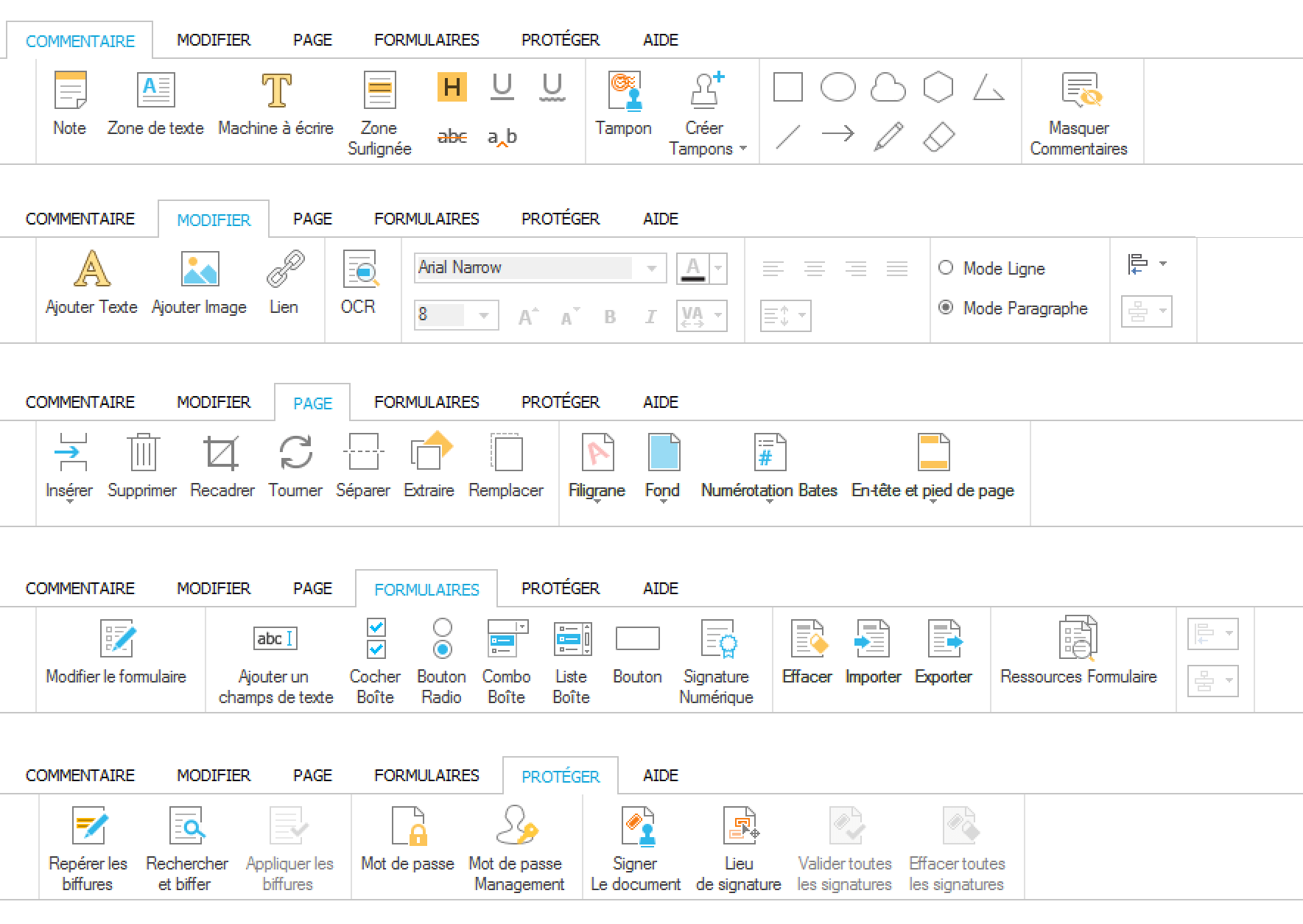Expand the Insérer page dropdown
This screenshot has height=924, width=1303.
coord(70,501)
